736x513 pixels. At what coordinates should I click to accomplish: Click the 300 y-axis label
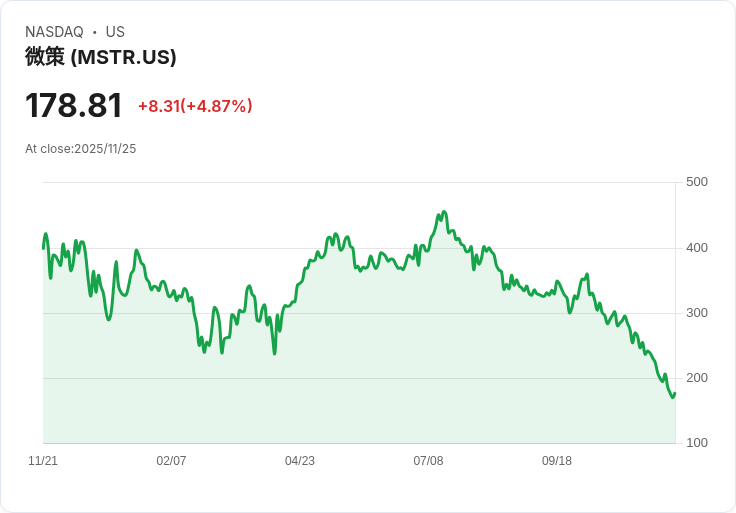point(697,313)
